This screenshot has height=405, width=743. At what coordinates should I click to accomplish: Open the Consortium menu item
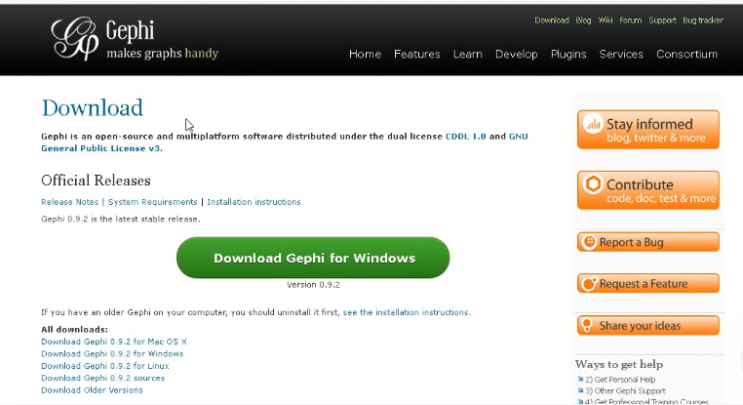pyautogui.click(x=687, y=54)
